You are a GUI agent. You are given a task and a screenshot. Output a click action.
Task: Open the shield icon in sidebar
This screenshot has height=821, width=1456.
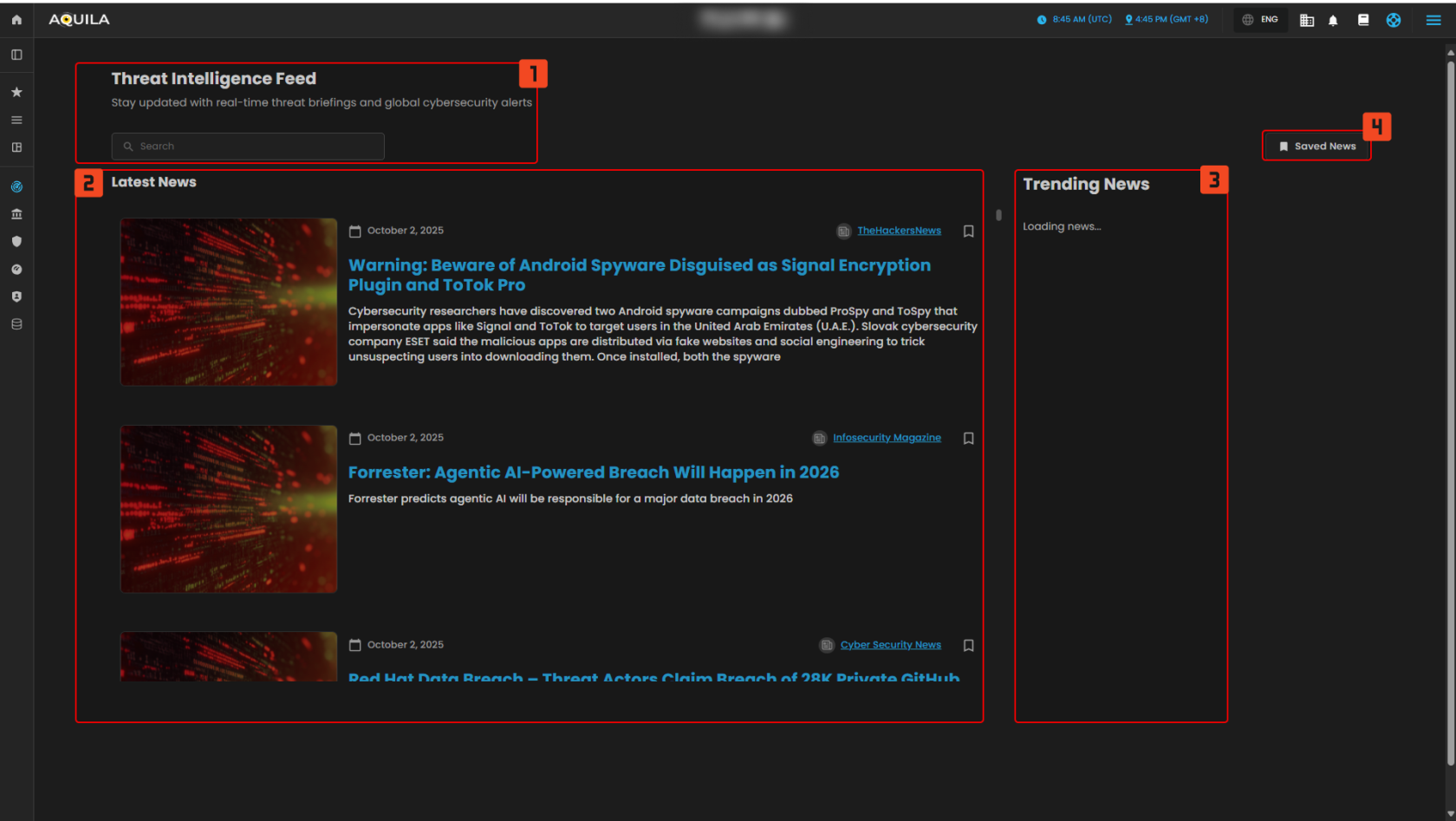point(16,242)
